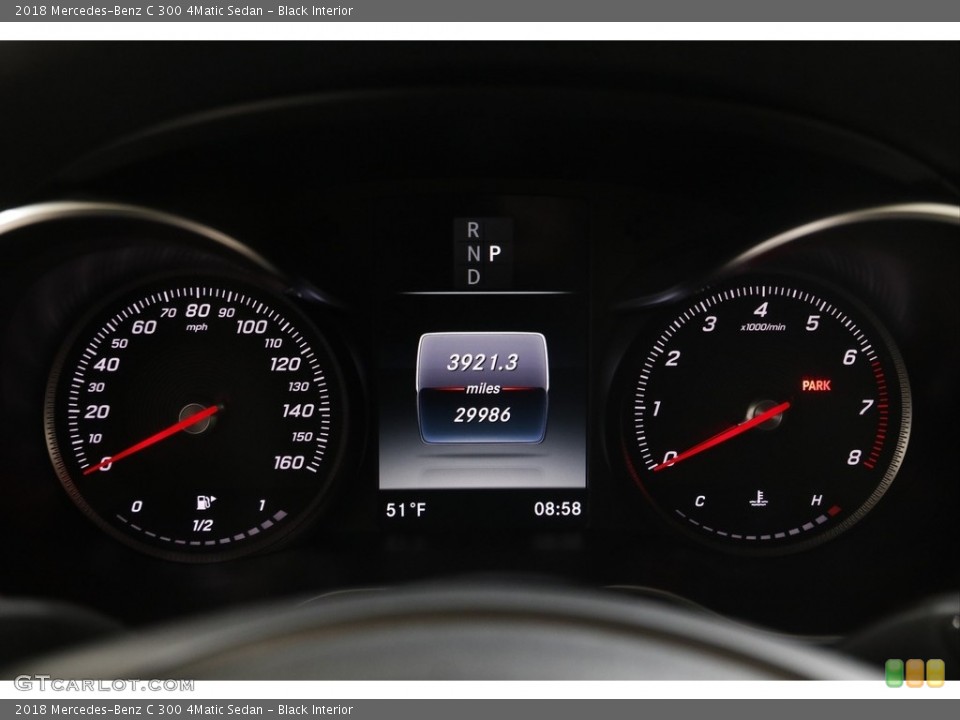This screenshot has height=720, width=960.
Task: Click the 120 mark on speedometer
Action: [285, 364]
